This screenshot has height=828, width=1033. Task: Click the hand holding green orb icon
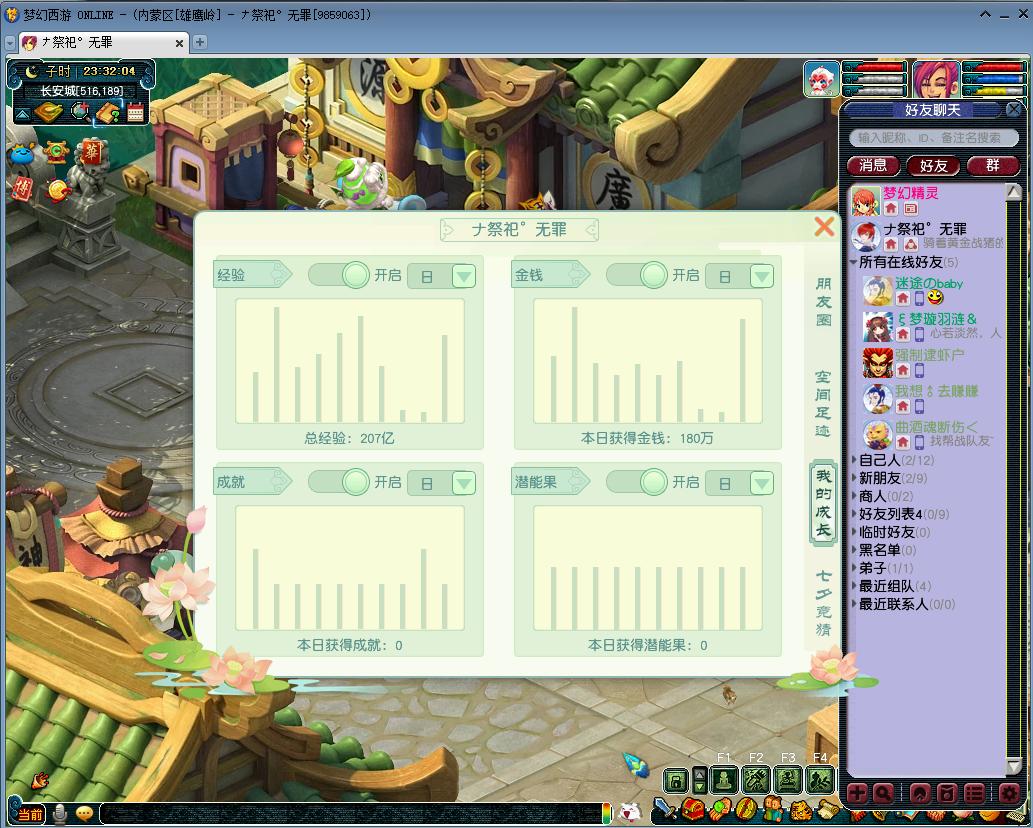(720, 809)
